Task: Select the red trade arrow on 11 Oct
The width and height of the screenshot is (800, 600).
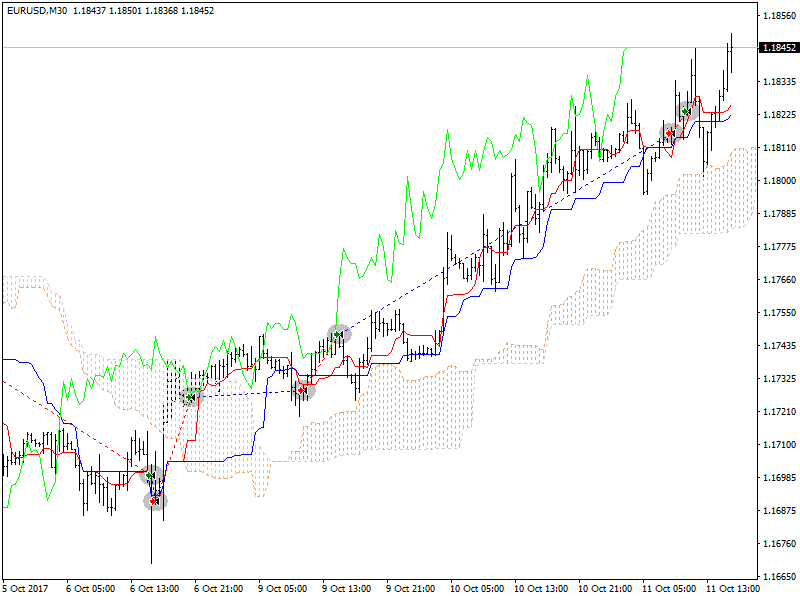Action: pos(669,132)
